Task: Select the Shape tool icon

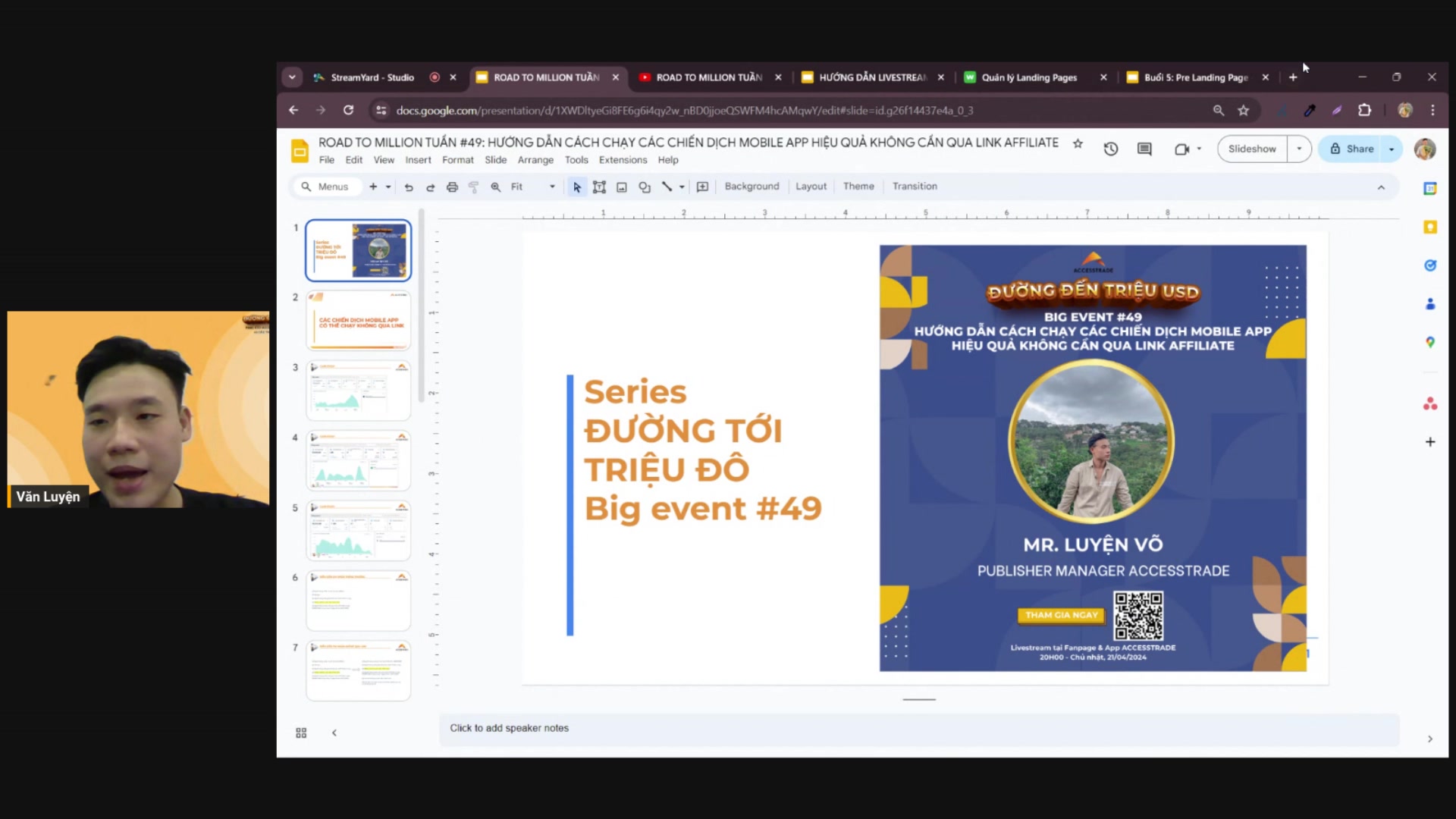Action: [645, 187]
